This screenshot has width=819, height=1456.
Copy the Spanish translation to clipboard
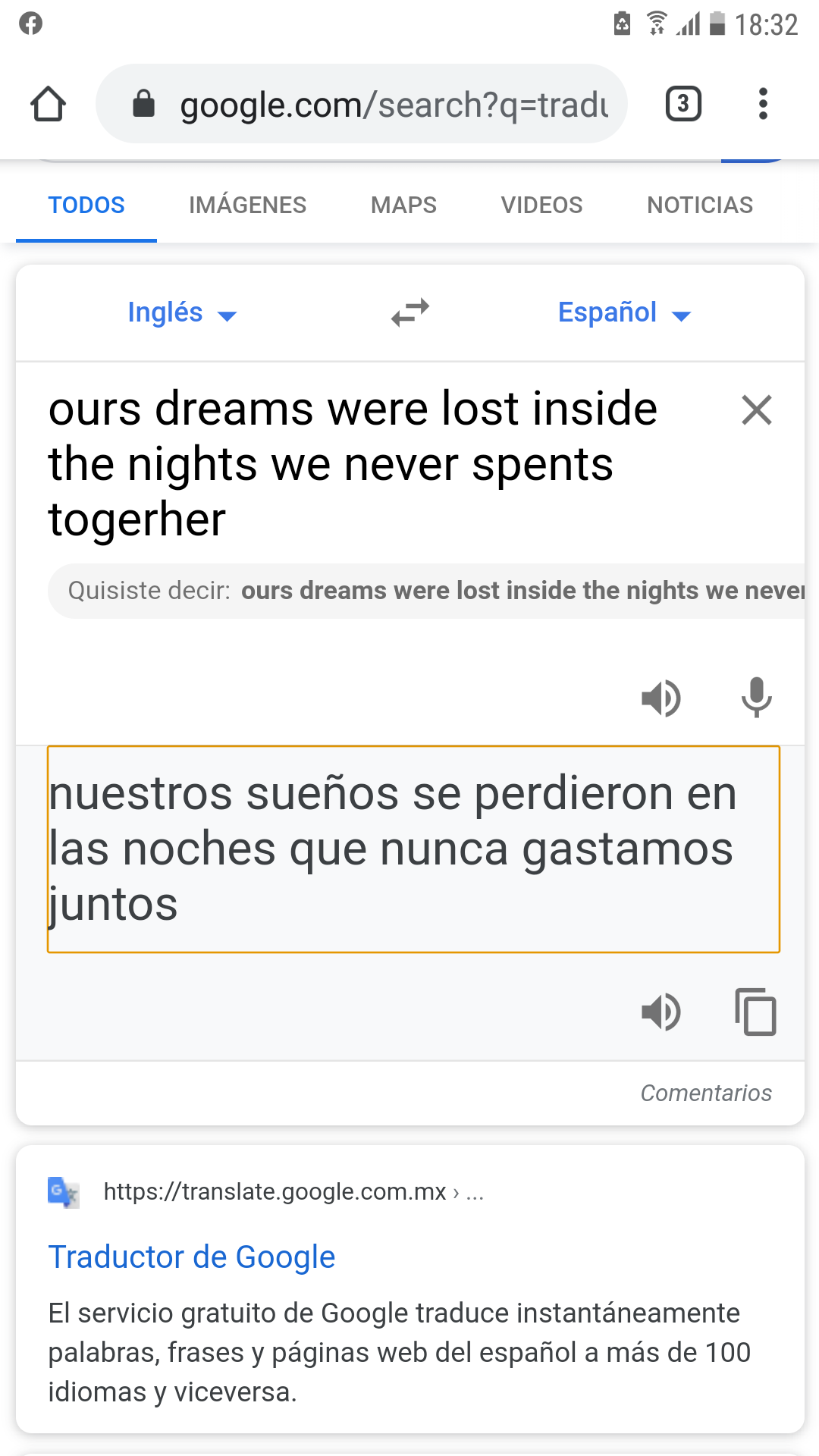(x=755, y=1012)
